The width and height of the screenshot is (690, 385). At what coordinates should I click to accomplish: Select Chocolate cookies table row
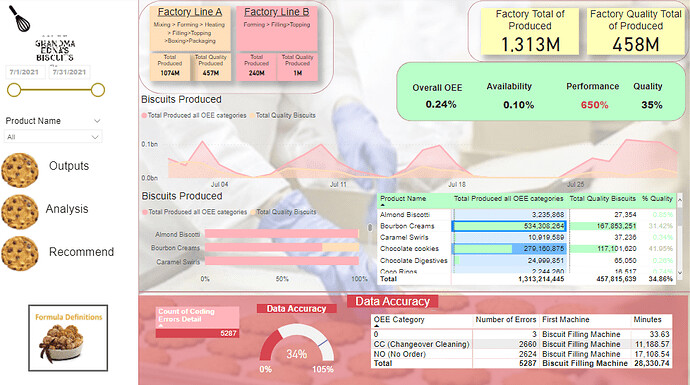point(526,249)
